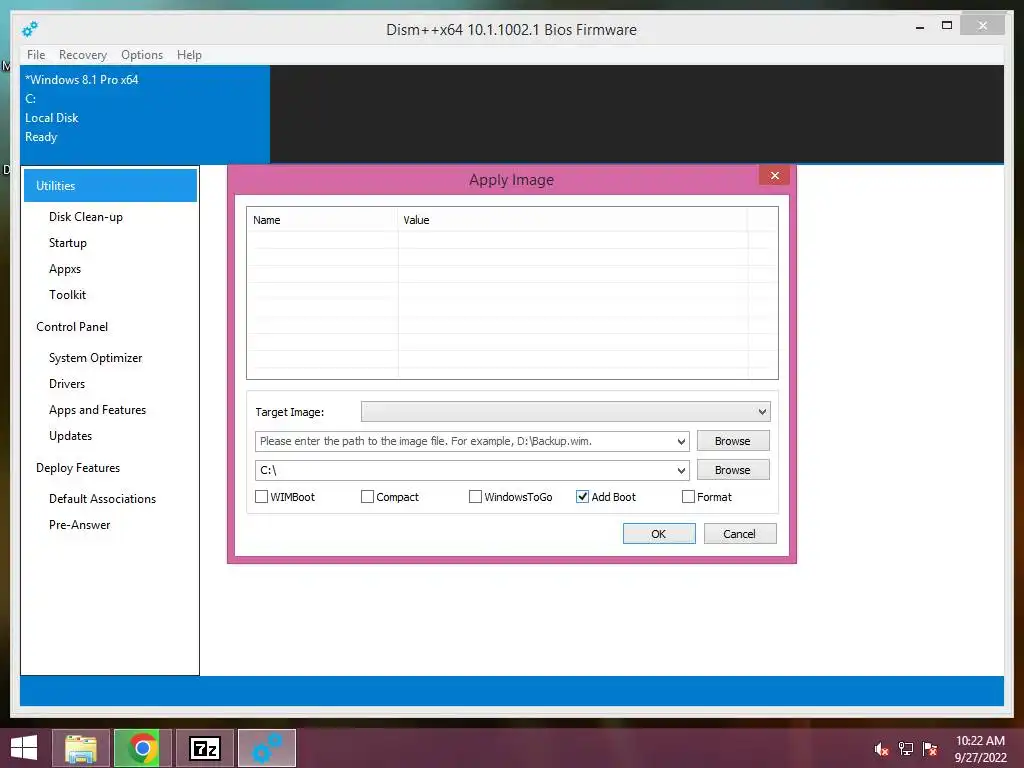The height and width of the screenshot is (768, 1024).
Task: Open the Startup sidebar item
Action: (68, 243)
